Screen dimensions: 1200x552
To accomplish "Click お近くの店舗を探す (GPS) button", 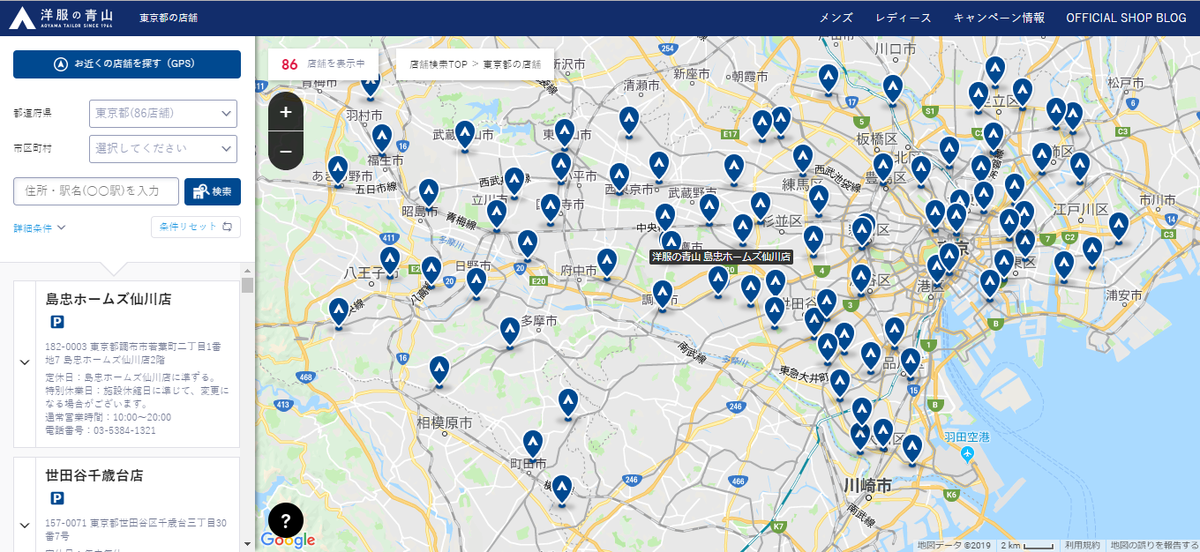I will (x=127, y=64).
